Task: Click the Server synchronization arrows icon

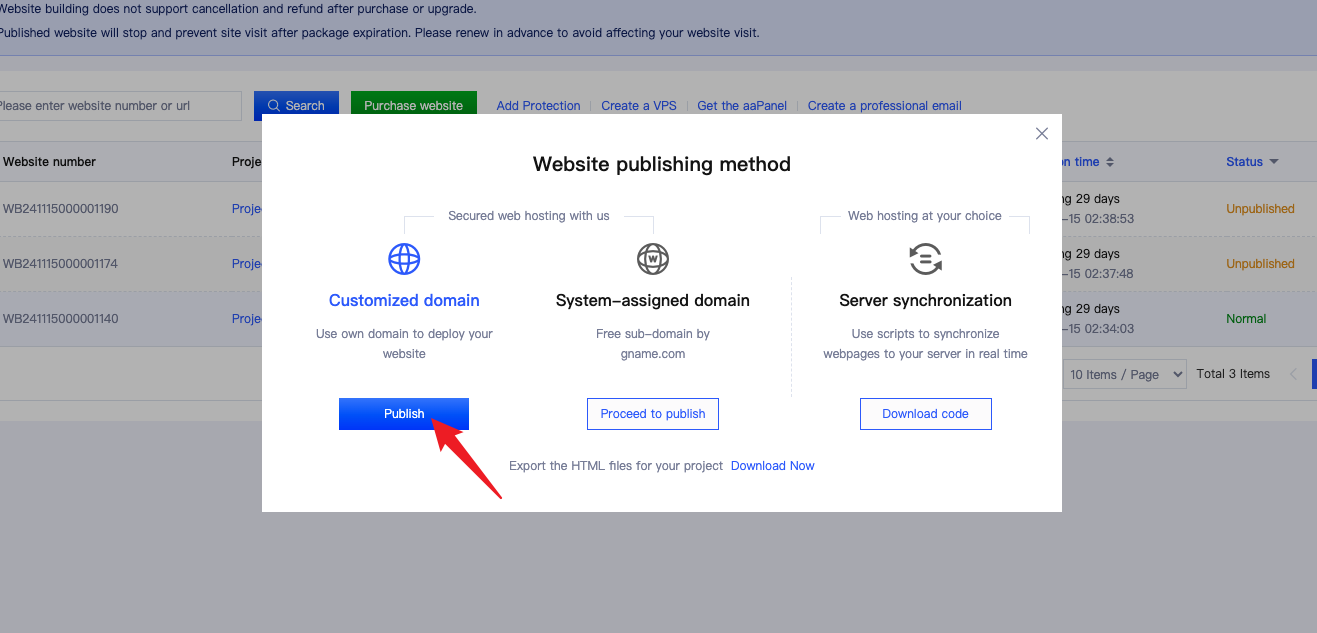Action: coord(925,259)
